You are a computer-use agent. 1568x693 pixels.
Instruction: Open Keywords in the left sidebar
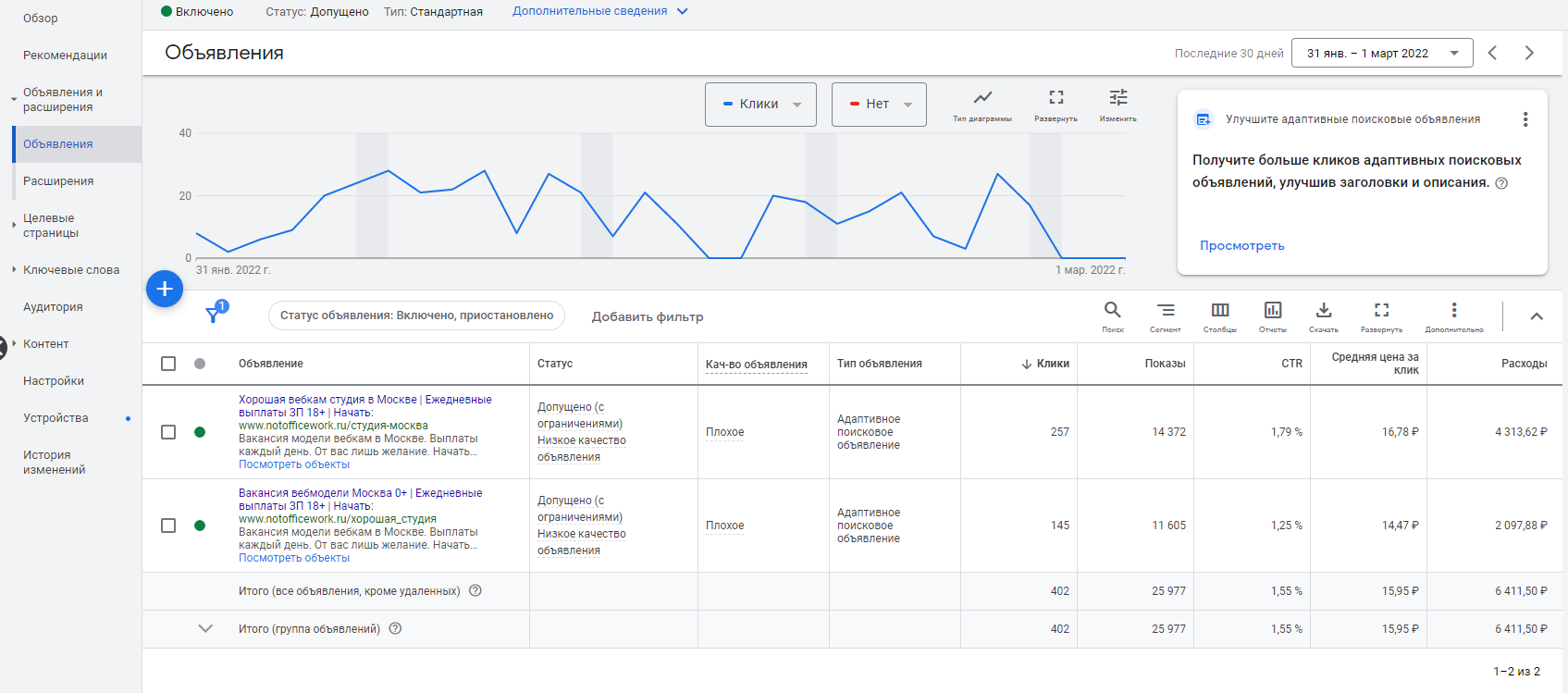71,270
